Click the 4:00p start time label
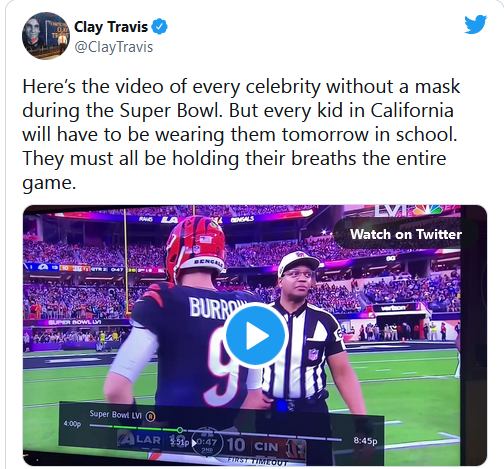This screenshot has width=504, height=469. 72,424
